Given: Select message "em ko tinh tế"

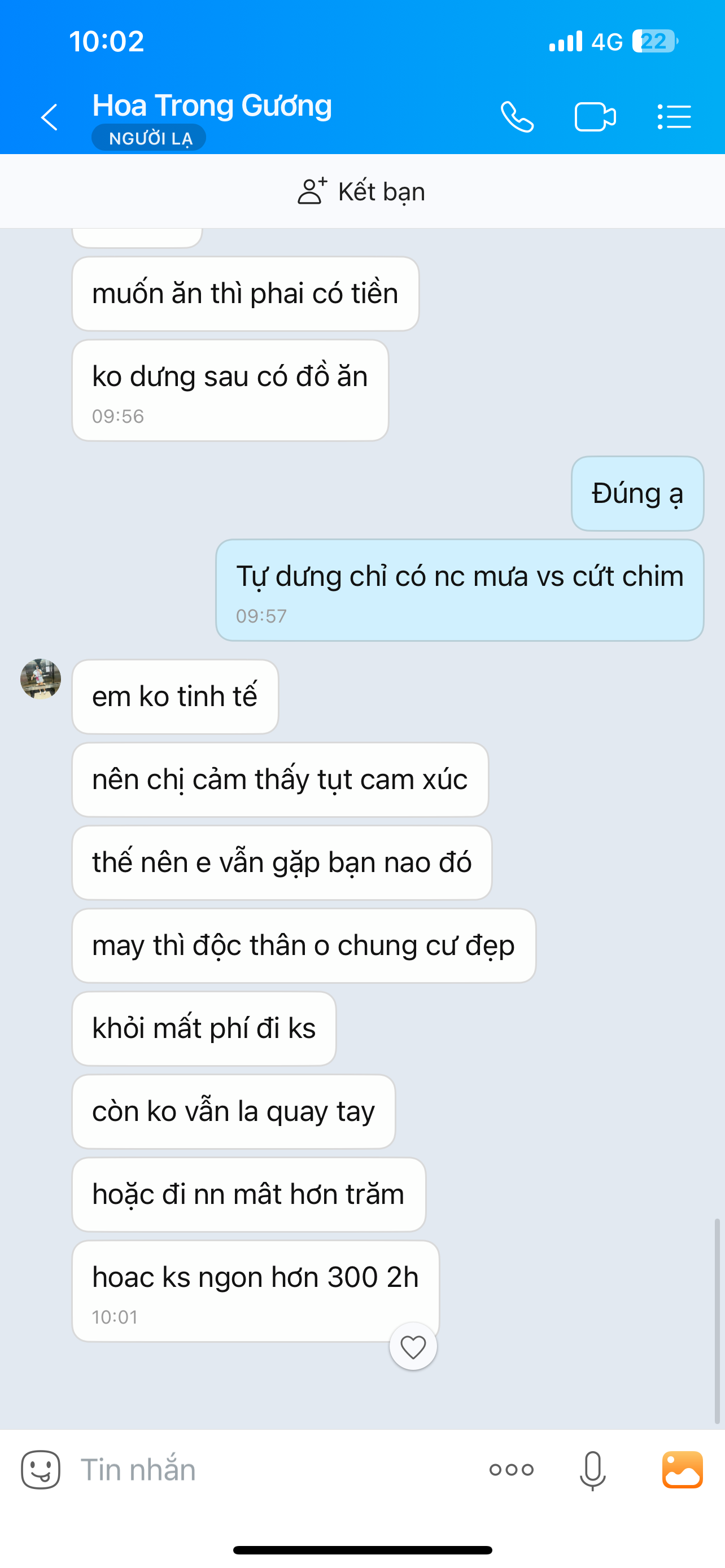Looking at the screenshot, I should [175, 697].
